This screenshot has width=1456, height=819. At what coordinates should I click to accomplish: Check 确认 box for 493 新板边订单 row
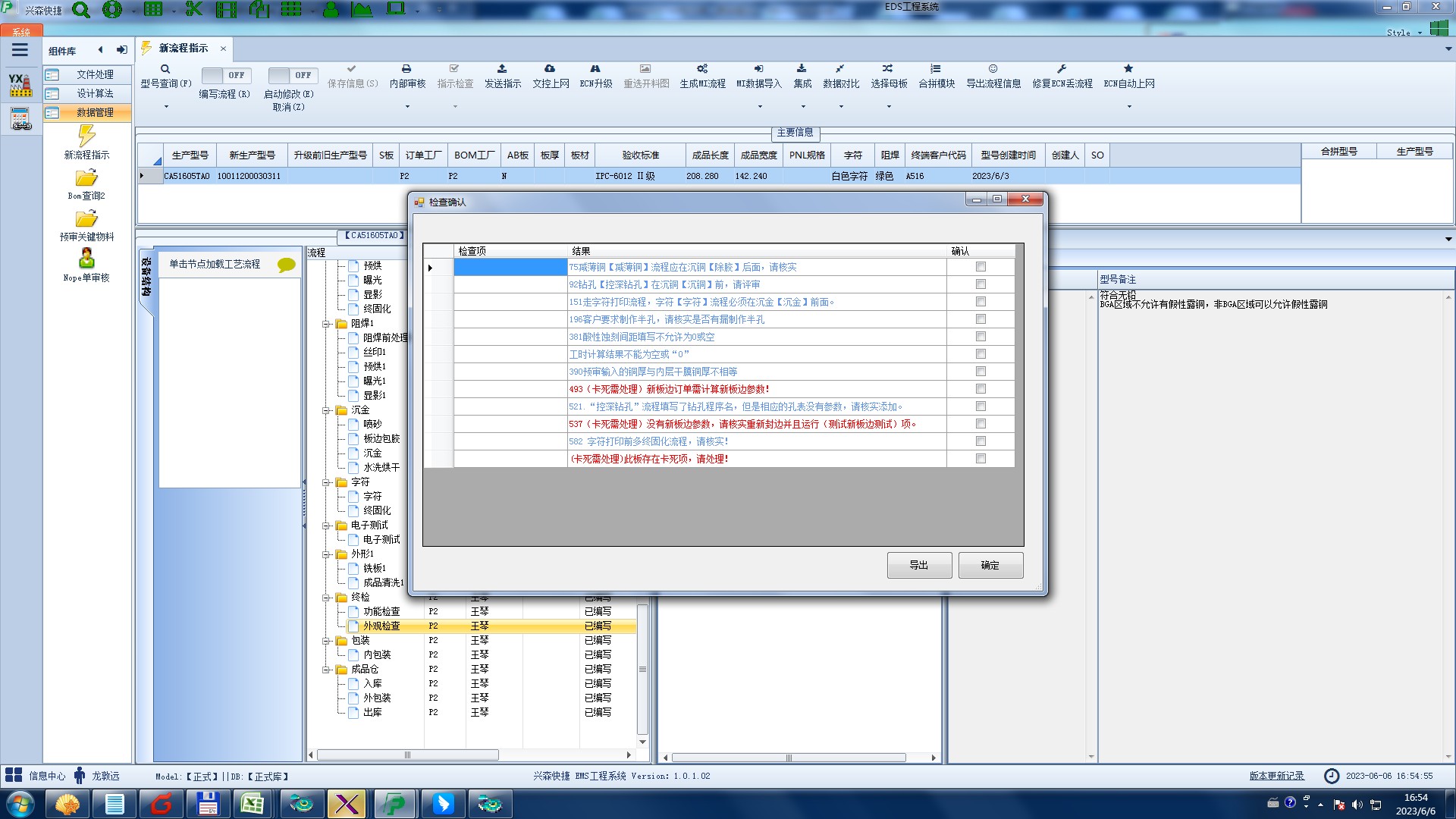coord(981,389)
